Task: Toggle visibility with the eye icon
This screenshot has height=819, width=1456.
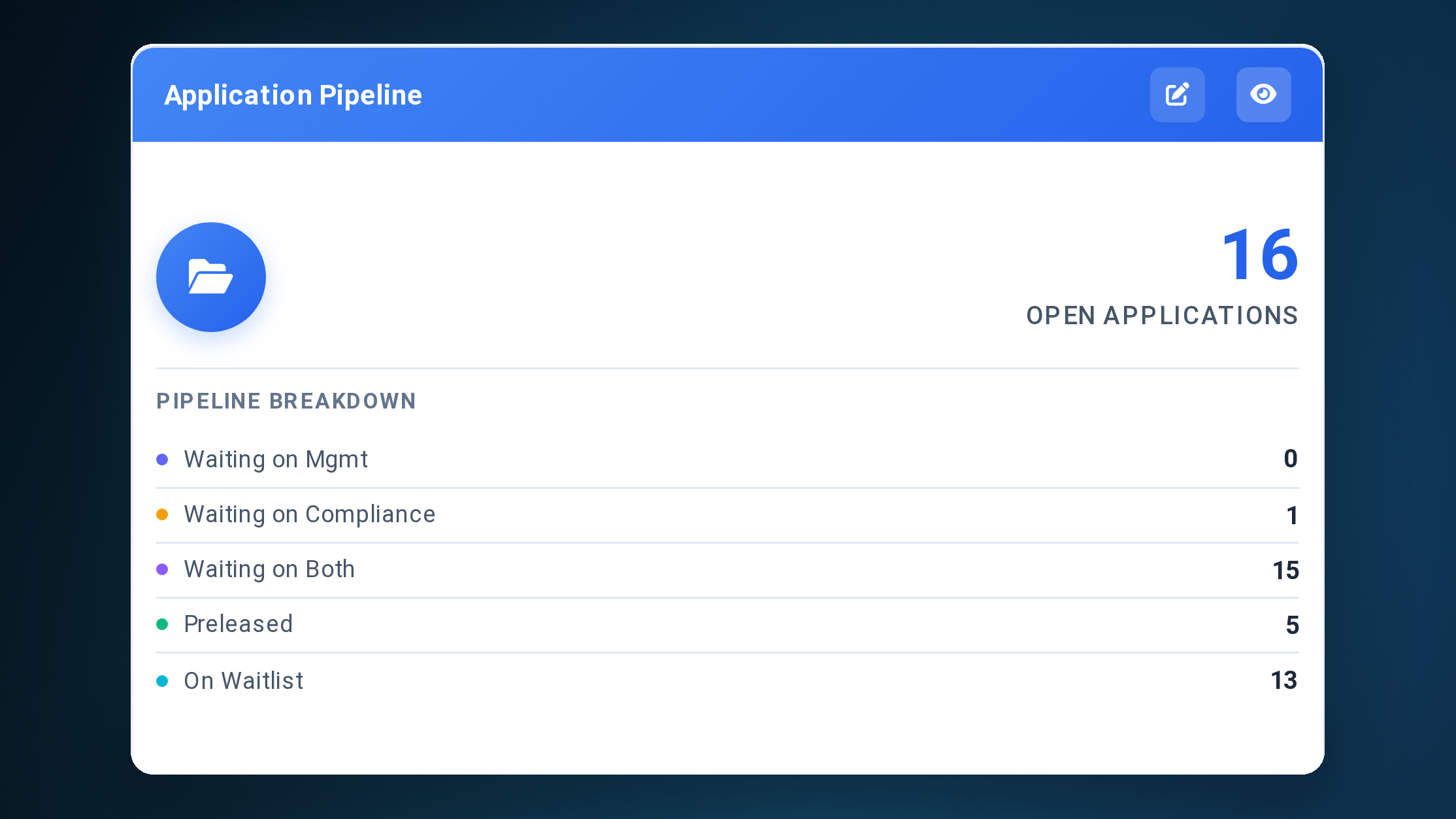Action: pos(1263,95)
